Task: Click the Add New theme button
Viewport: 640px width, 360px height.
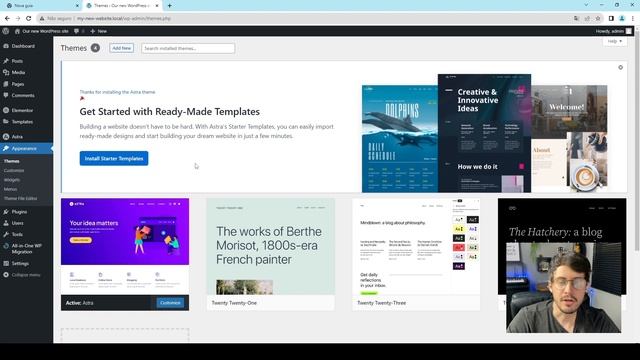Action: [x=122, y=48]
